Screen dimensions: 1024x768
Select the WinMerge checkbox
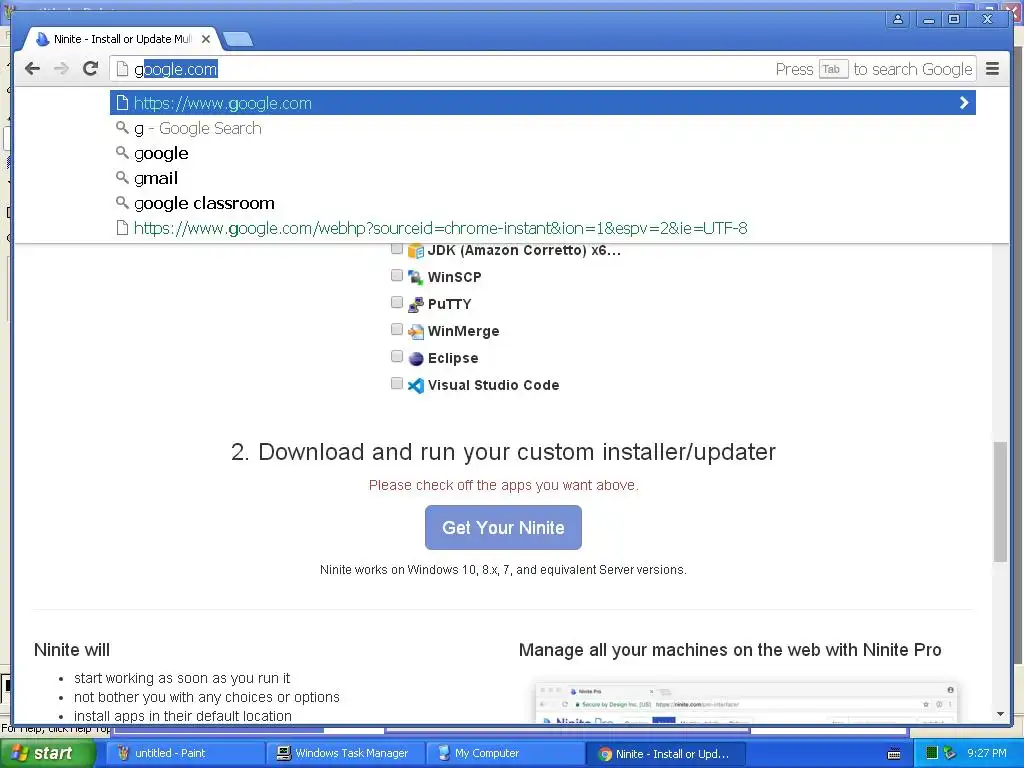(x=396, y=329)
